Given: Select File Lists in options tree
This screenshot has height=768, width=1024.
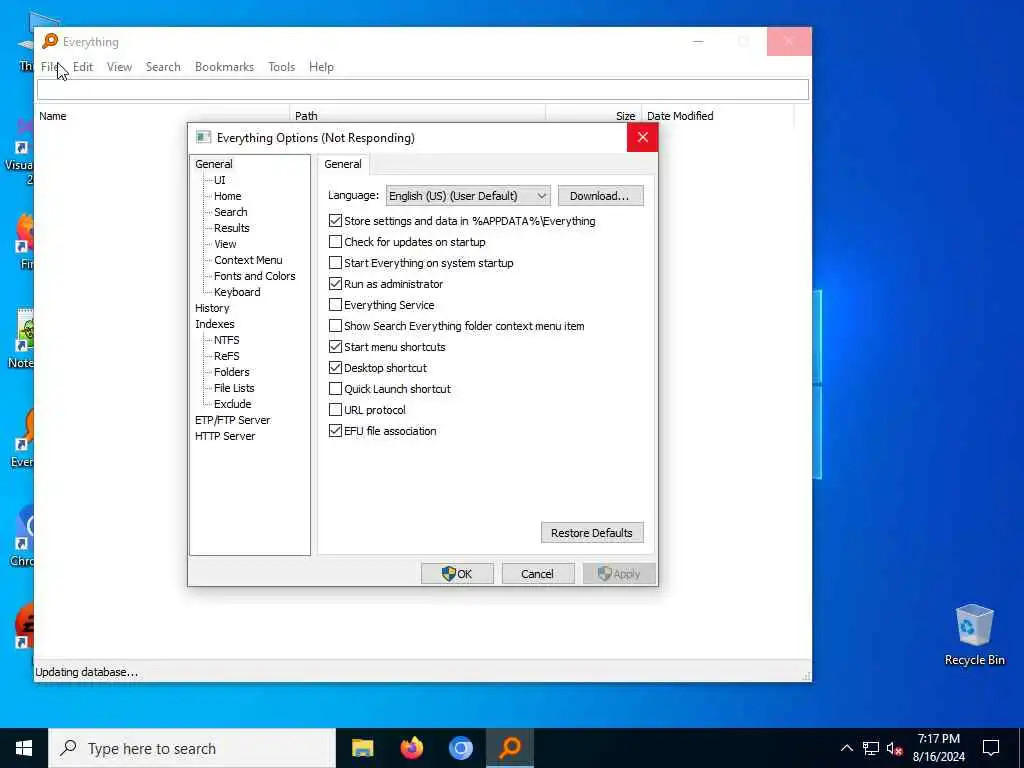Looking at the screenshot, I should (234, 388).
